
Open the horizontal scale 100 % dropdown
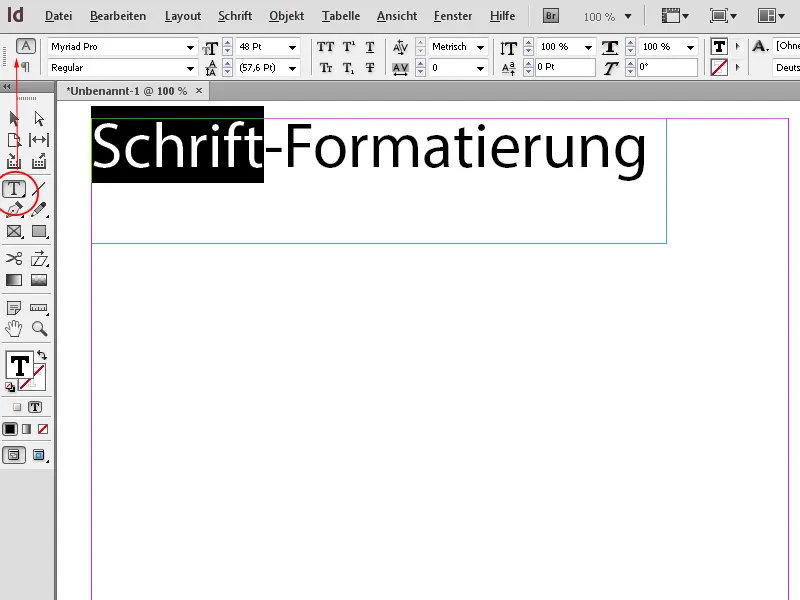(690, 47)
